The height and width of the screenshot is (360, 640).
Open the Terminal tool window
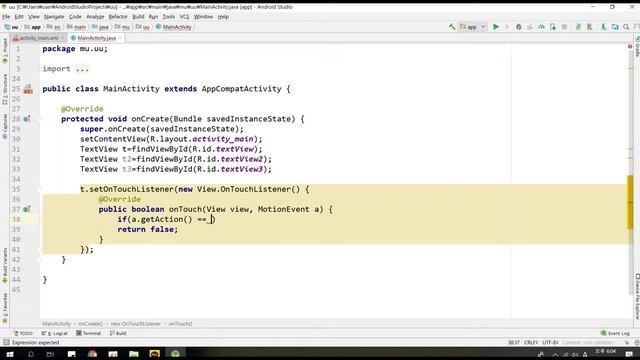[89, 333]
